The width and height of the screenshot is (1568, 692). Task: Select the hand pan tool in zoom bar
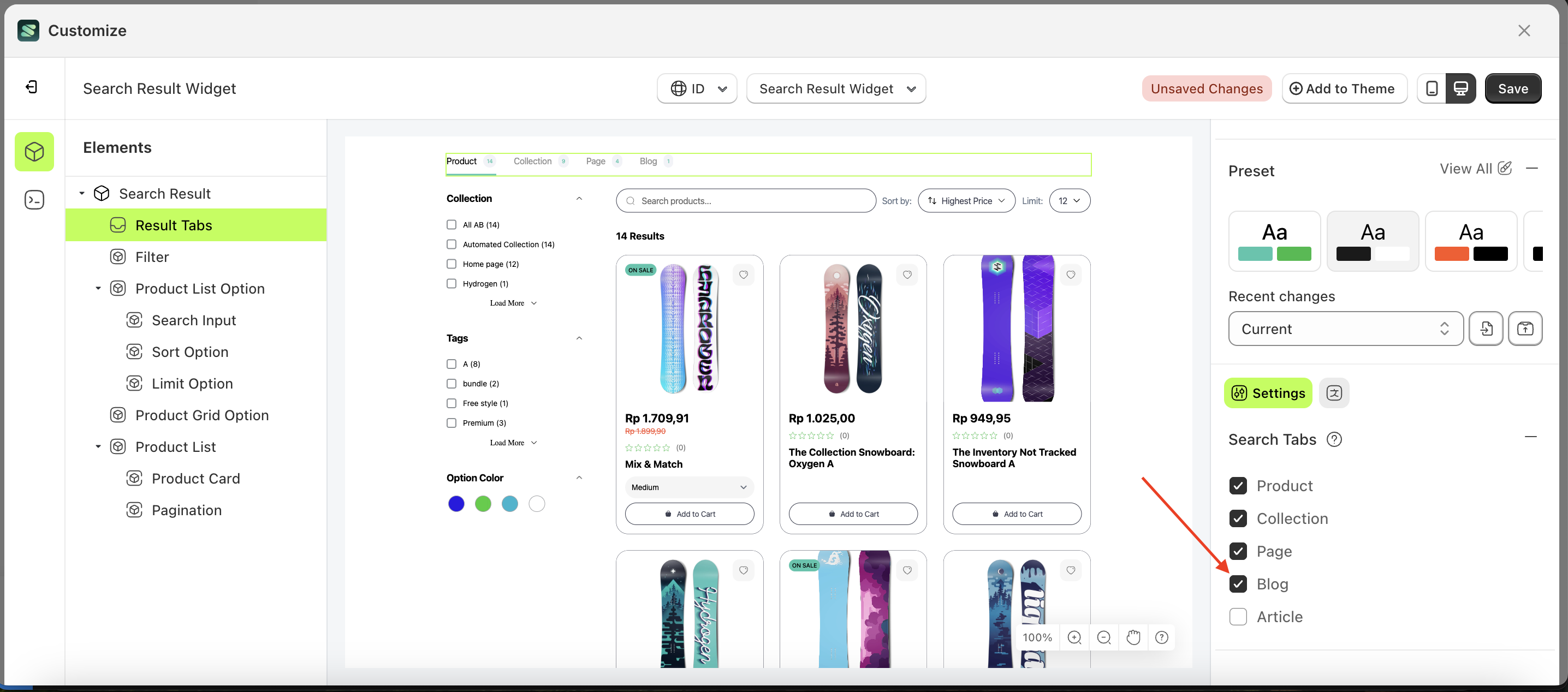pyautogui.click(x=1133, y=637)
